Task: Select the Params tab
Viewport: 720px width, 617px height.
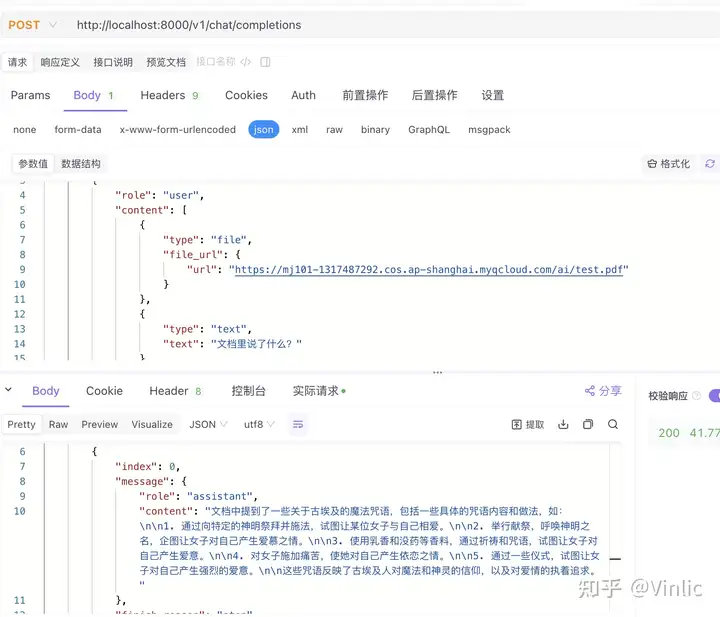Action: pyautogui.click(x=30, y=95)
